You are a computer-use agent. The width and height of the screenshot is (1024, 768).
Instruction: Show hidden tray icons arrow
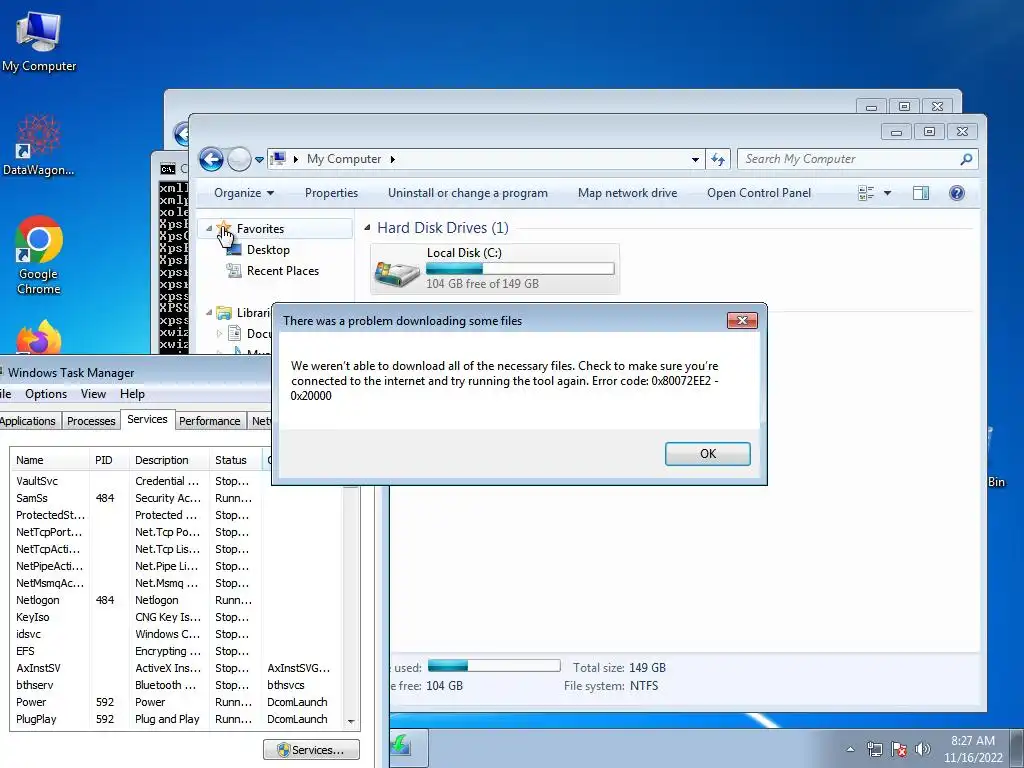click(x=850, y=749)
